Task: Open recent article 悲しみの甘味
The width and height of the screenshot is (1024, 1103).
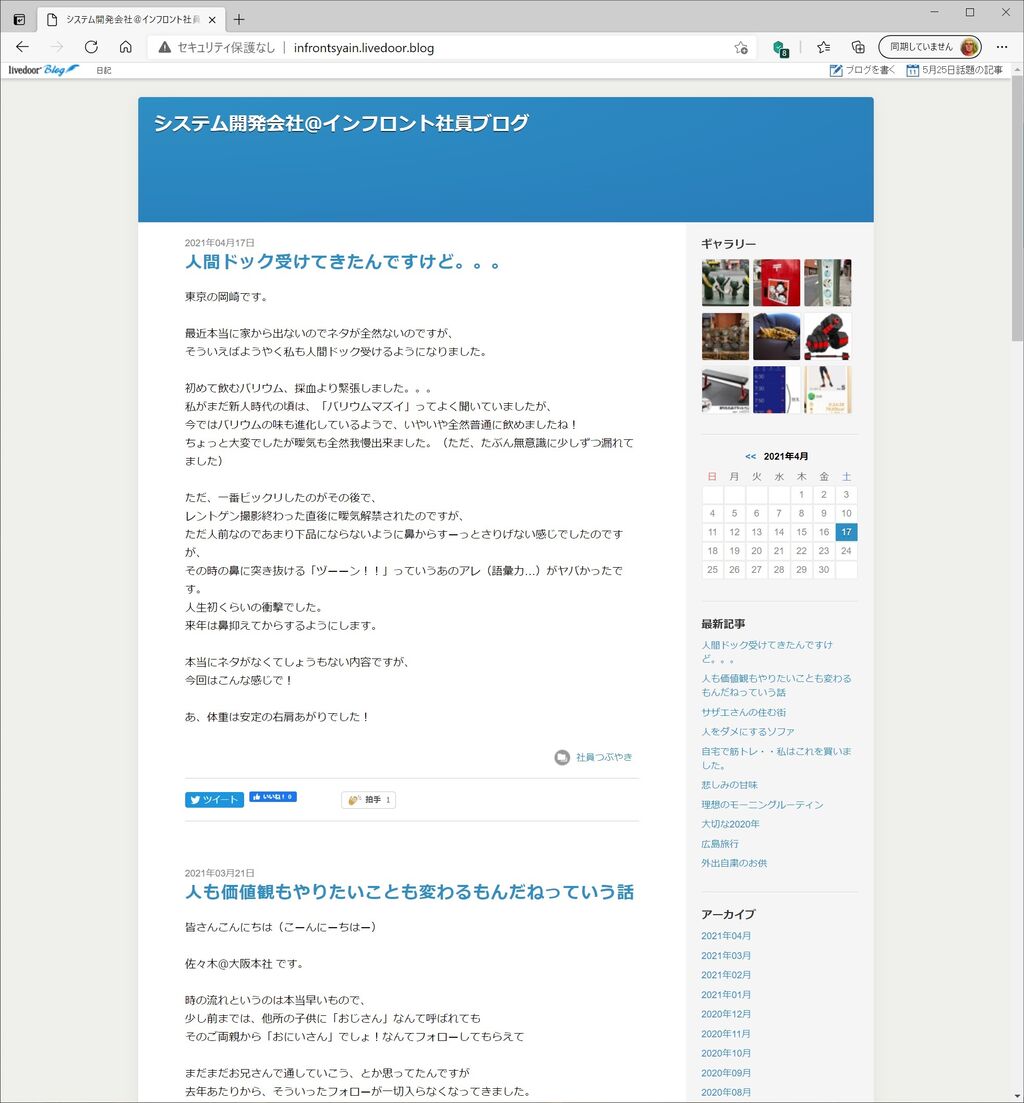Action: pos(729,785)
